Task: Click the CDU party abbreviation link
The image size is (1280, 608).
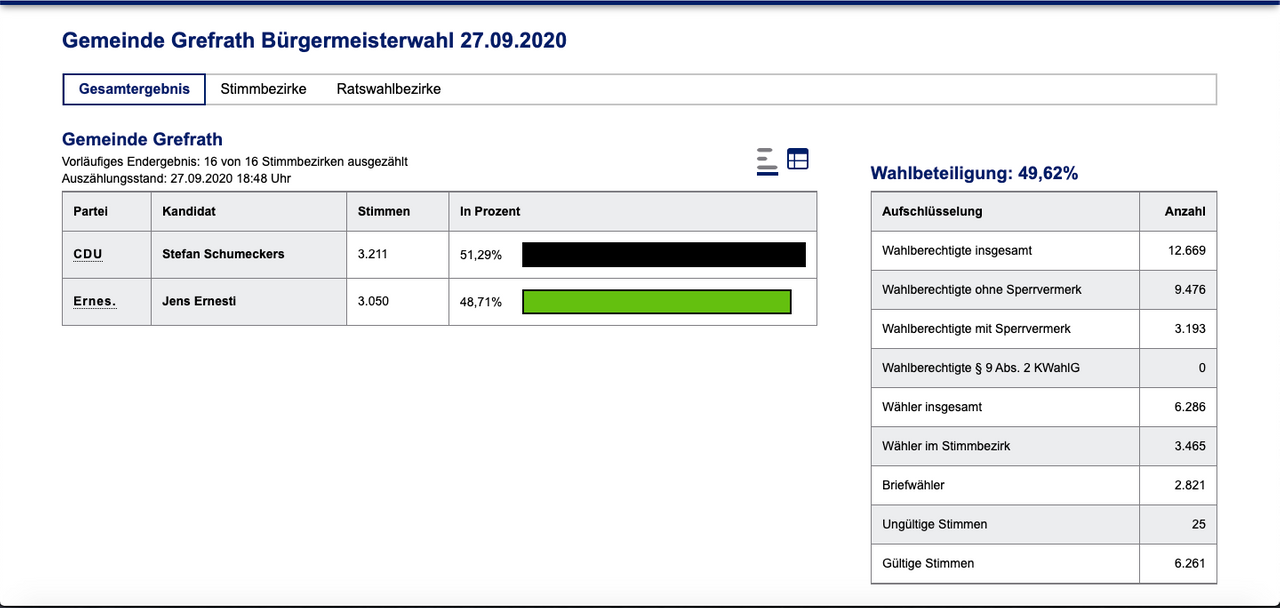Action: (88, 254)
